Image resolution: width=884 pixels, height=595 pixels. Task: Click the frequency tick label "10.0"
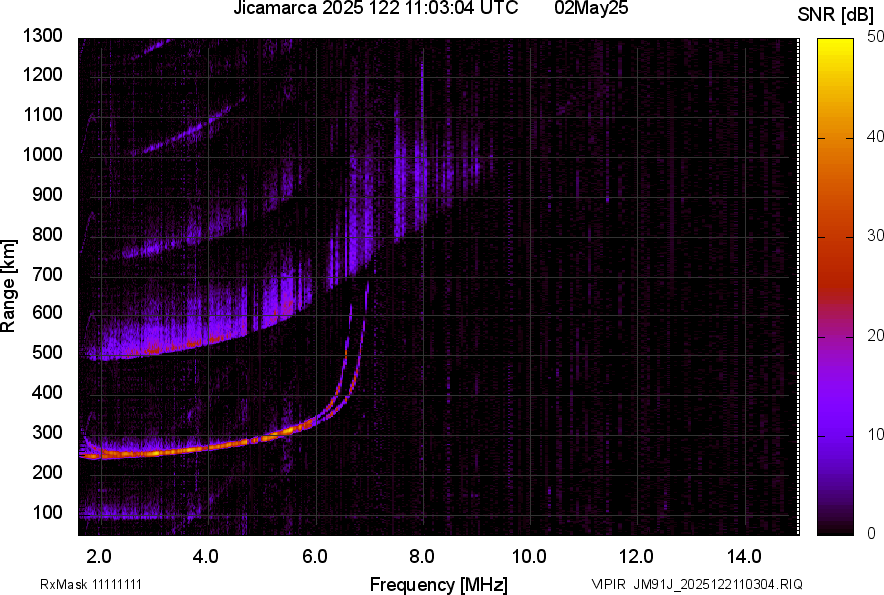[529, 557]
